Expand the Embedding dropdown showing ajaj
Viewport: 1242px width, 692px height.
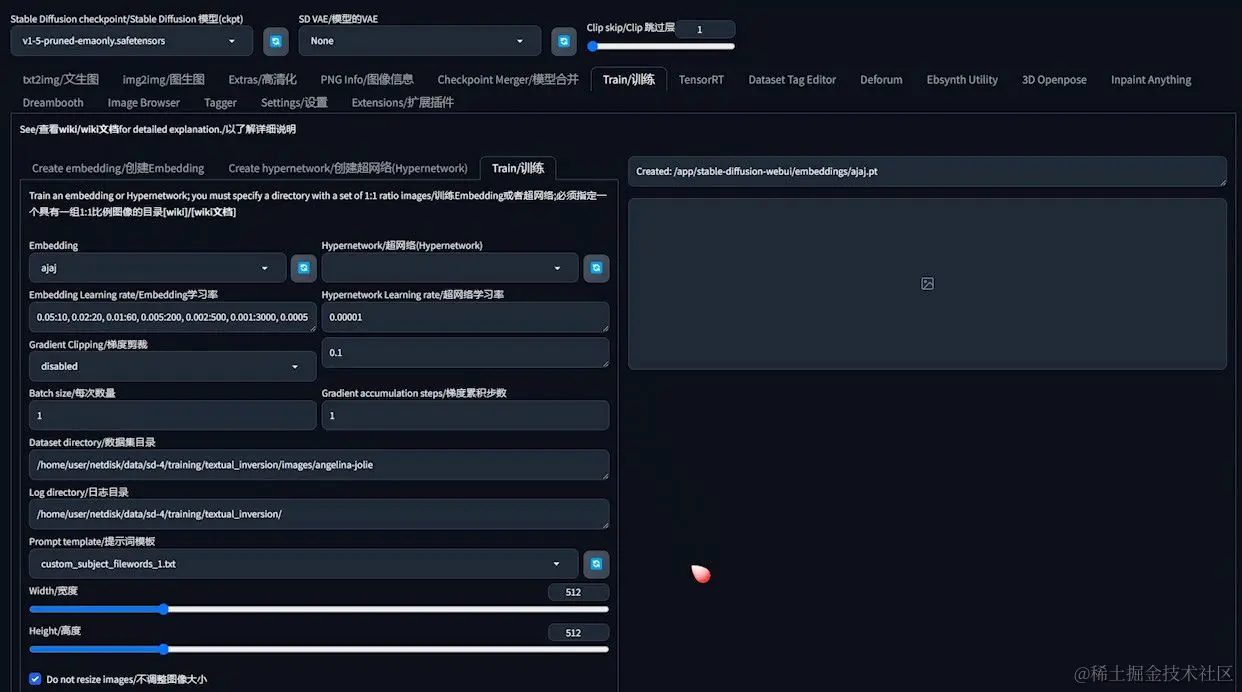pyautogui.click(x=158, y=268)
